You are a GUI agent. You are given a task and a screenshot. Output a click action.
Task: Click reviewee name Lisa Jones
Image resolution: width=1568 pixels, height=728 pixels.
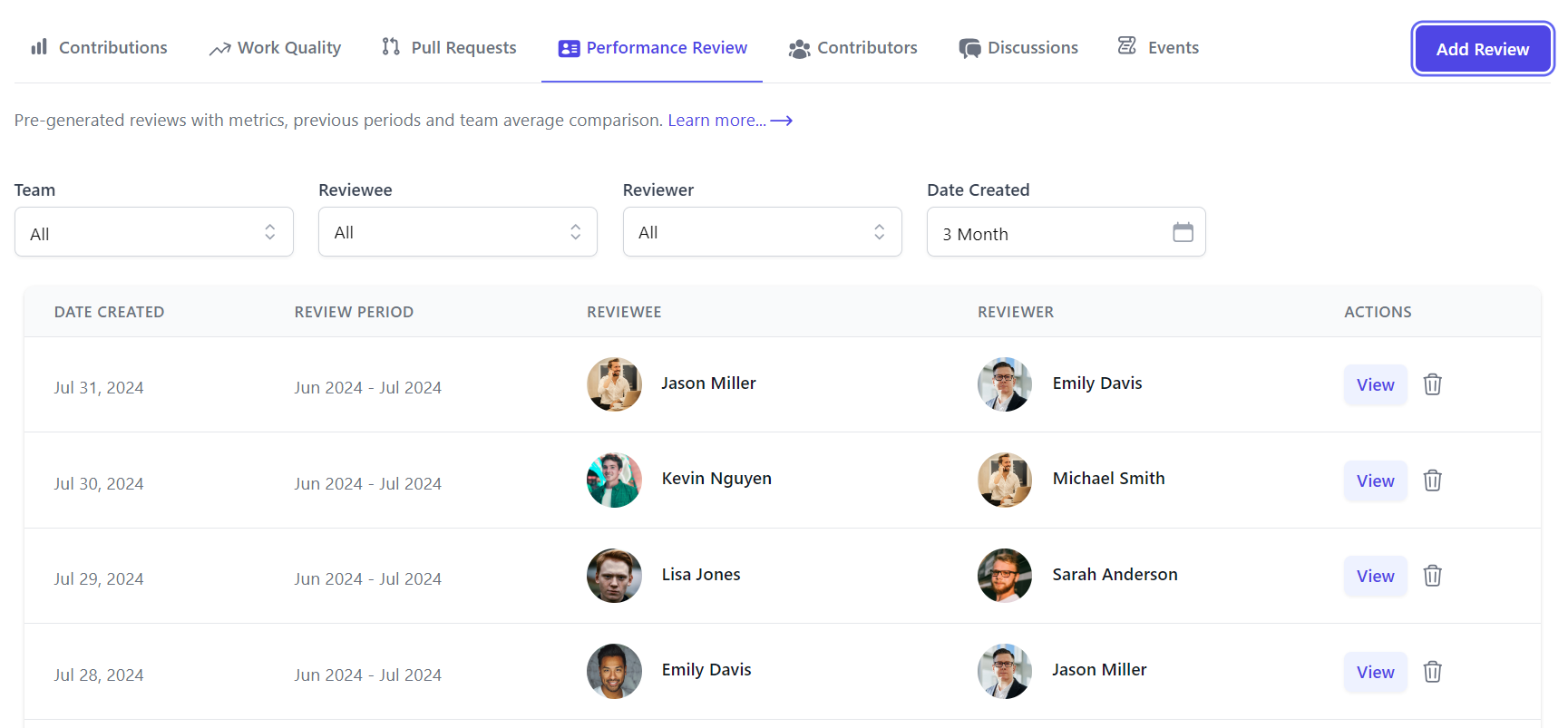(x=701, y=574)
